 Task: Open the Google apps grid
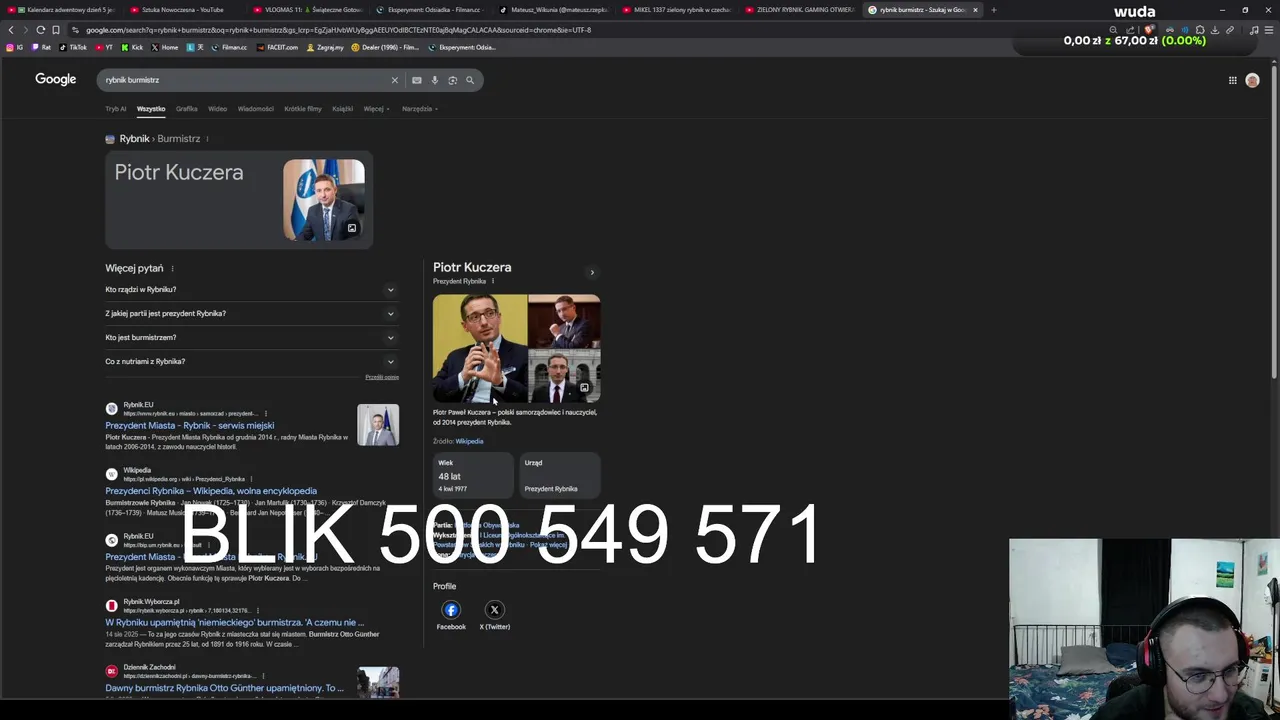coord(1232,80)
